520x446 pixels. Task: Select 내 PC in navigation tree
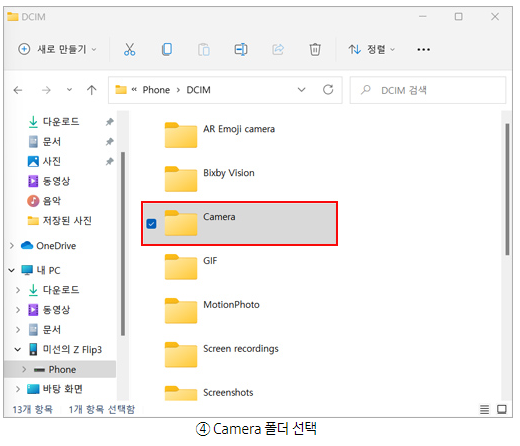(41, 270)
